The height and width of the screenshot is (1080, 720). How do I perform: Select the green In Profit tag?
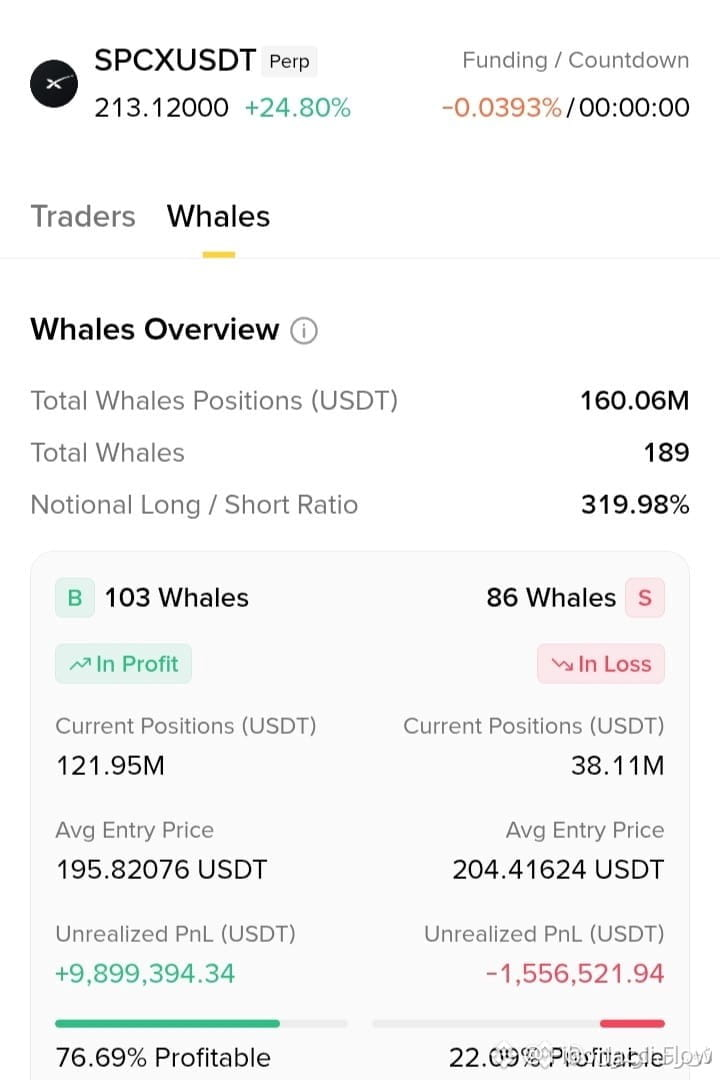pyautogui.click(x=123, y=664)
